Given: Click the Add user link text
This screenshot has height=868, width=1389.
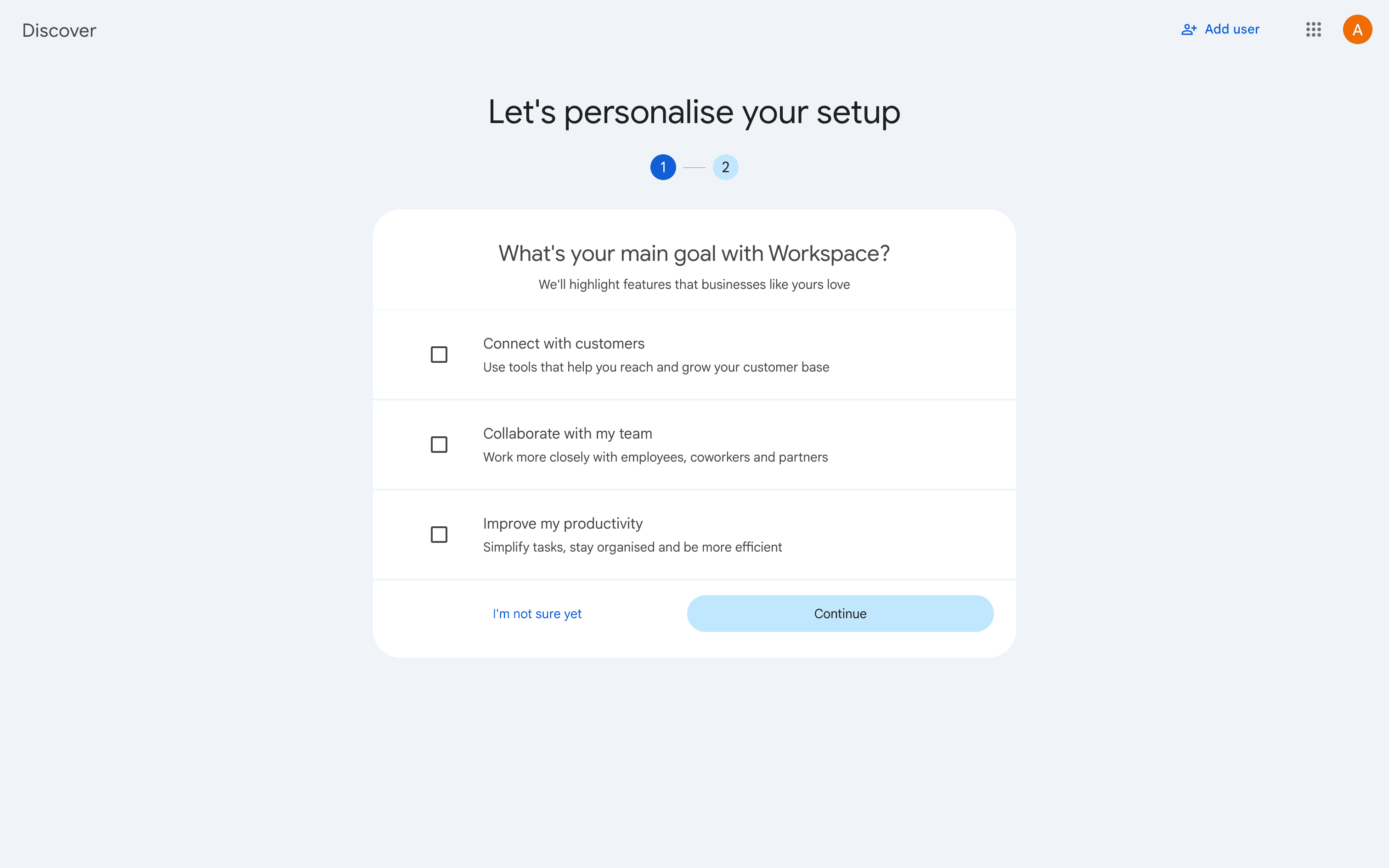Looking at the screenshot, I should [1232, 29].
